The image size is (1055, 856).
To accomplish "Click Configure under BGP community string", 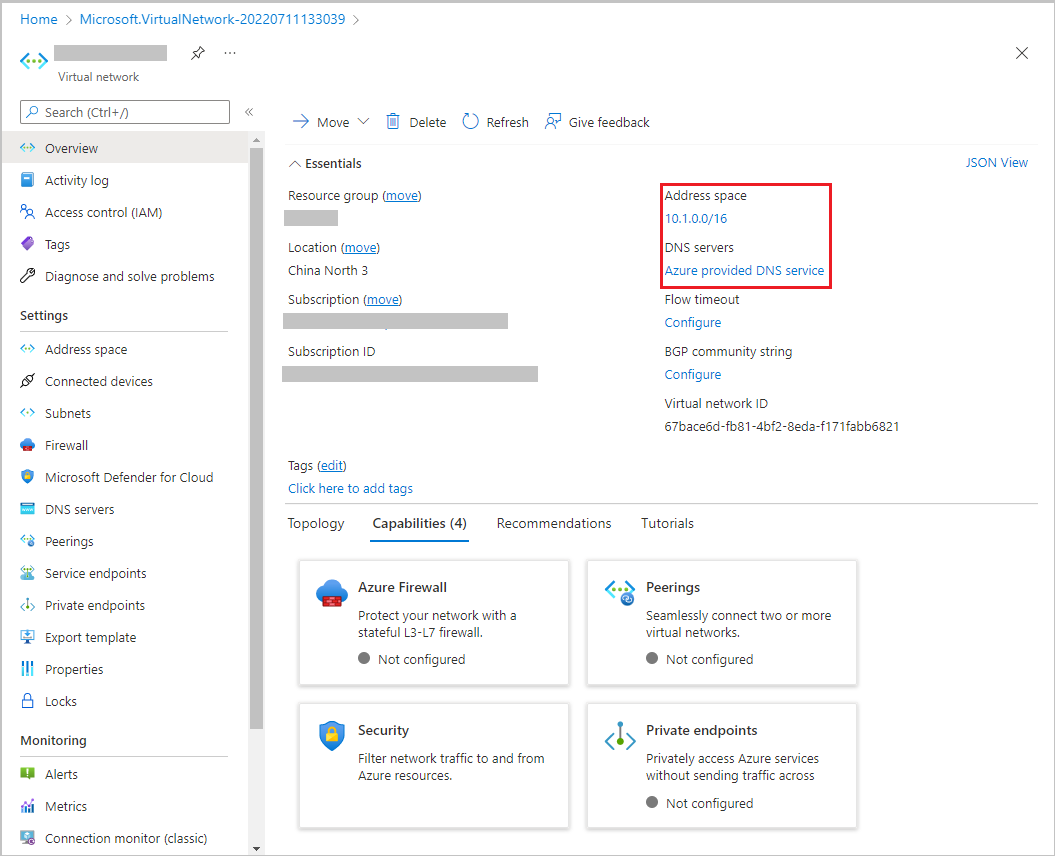I will [x=692, y=374].
